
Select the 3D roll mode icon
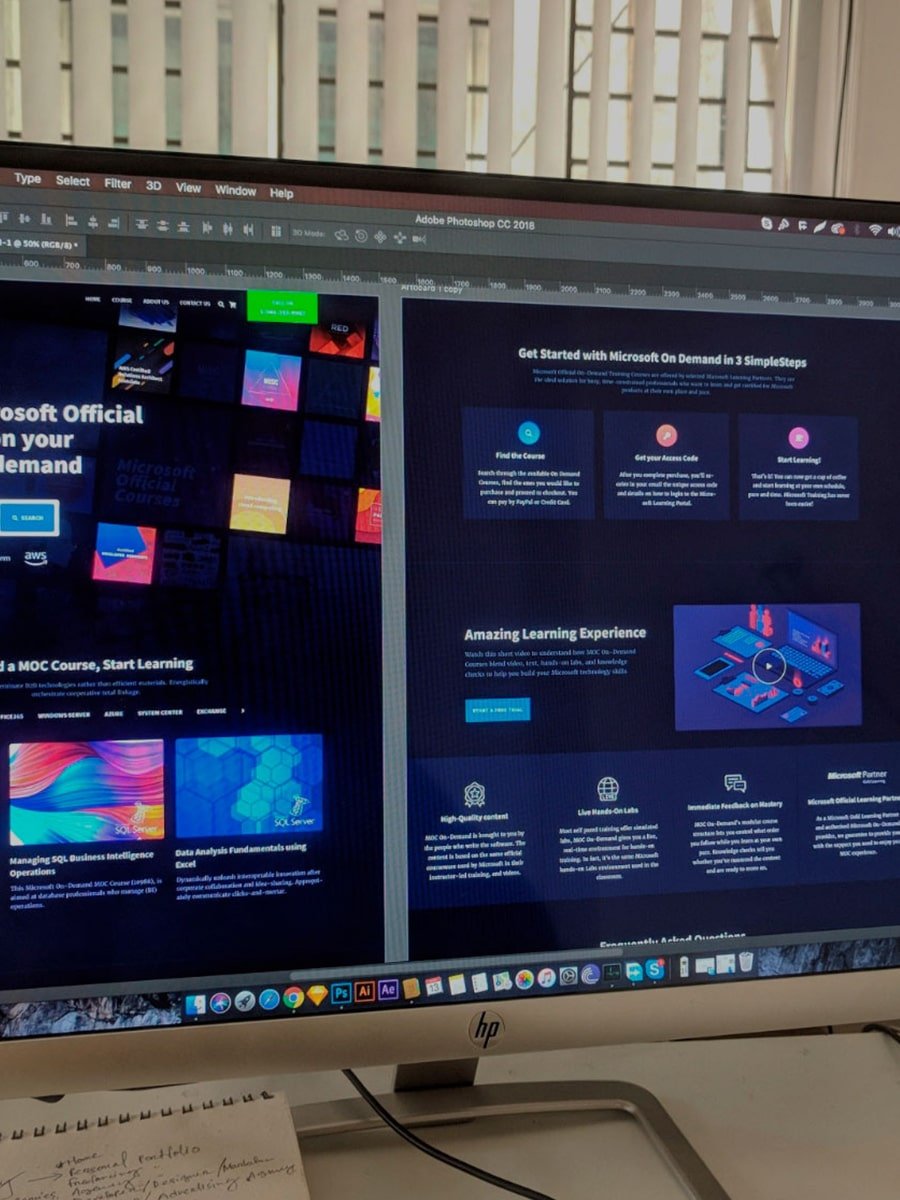tap(362, 236)
